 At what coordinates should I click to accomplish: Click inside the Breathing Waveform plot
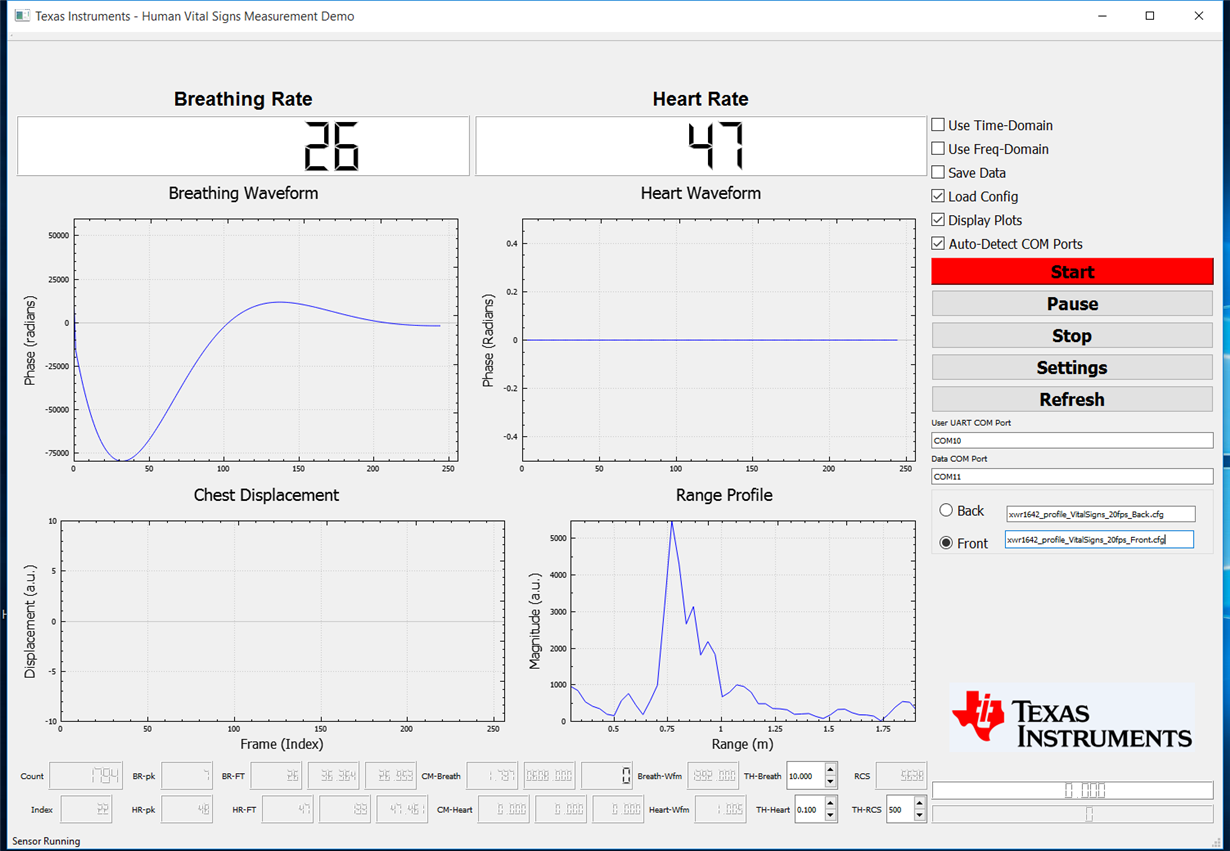pos(265,340)
